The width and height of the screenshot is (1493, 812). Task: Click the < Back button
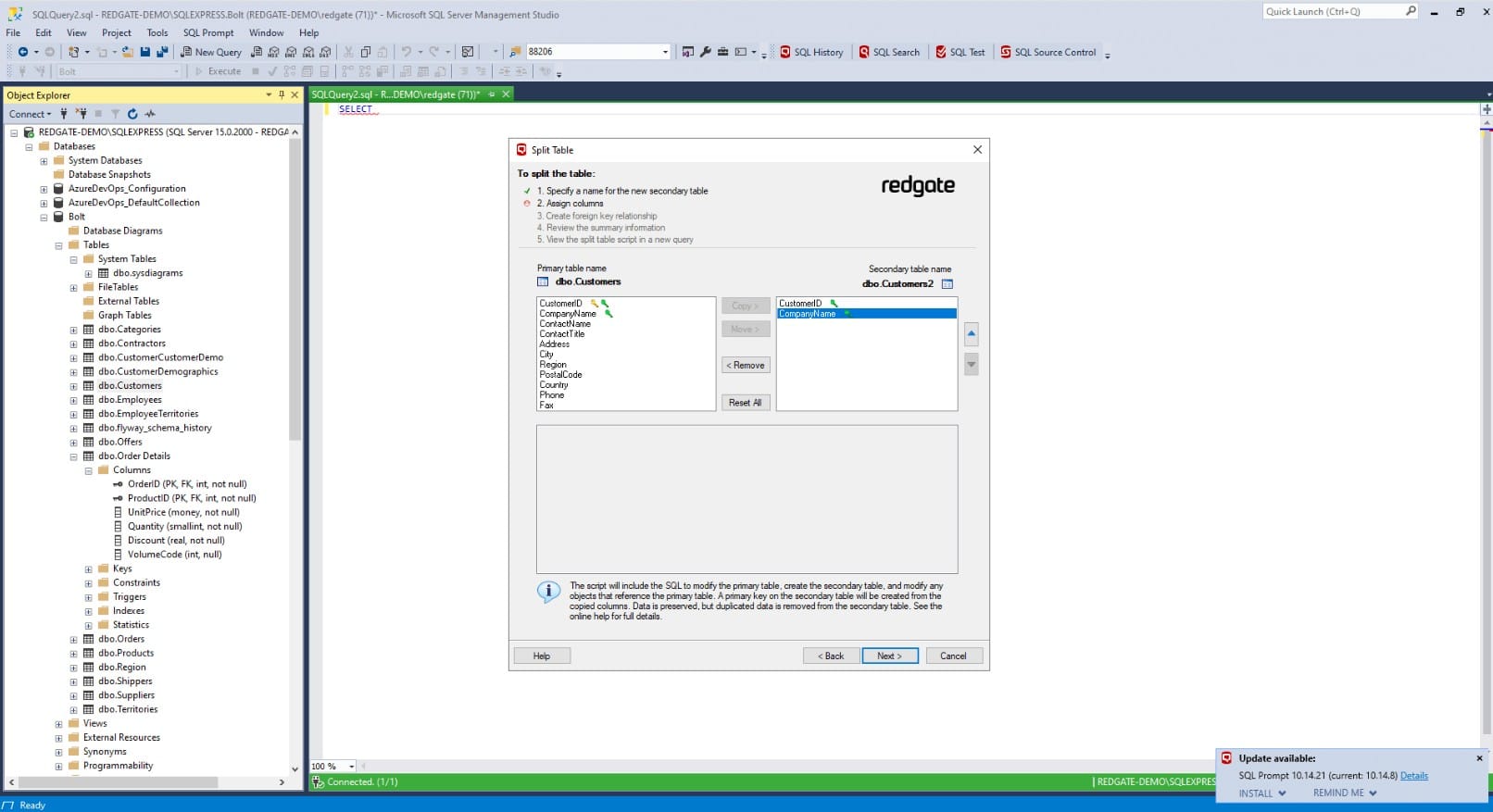pyautogui.click(x=831, y=656)
